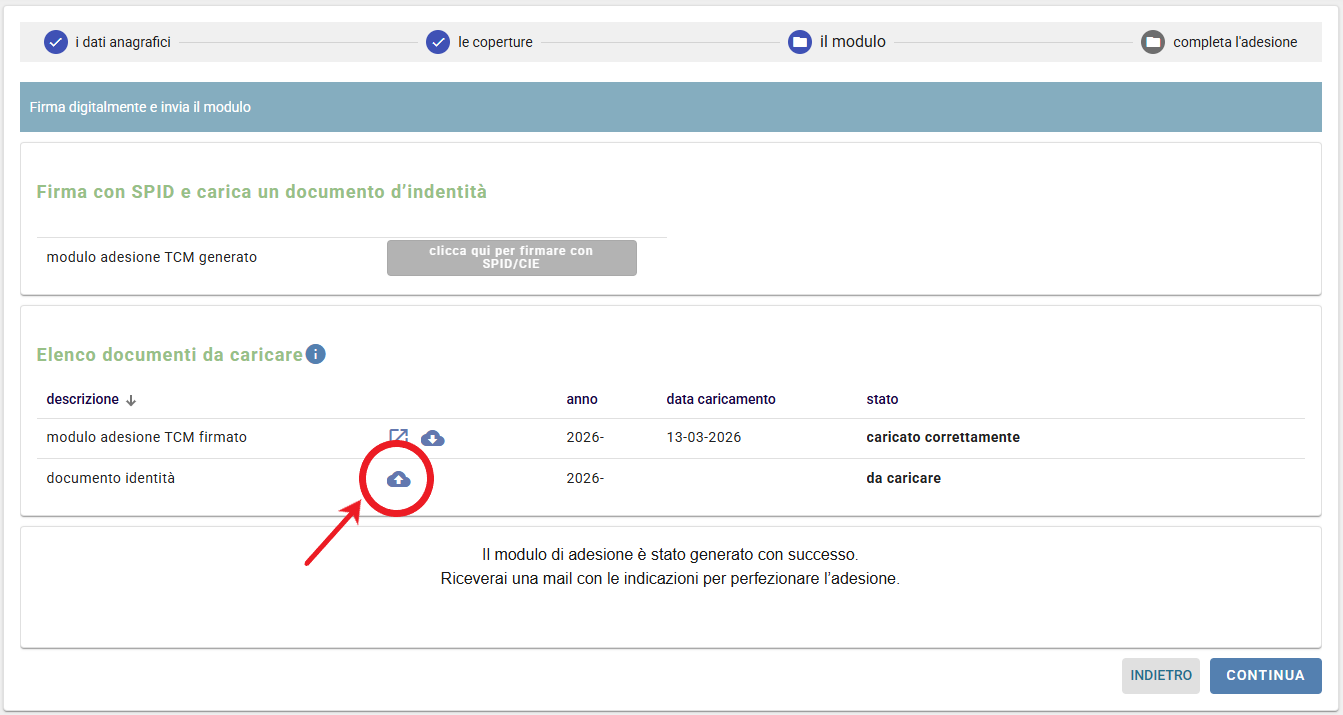
Task: Toggle the sort arrow beside descrizione
Action: (x=131, y=400)
